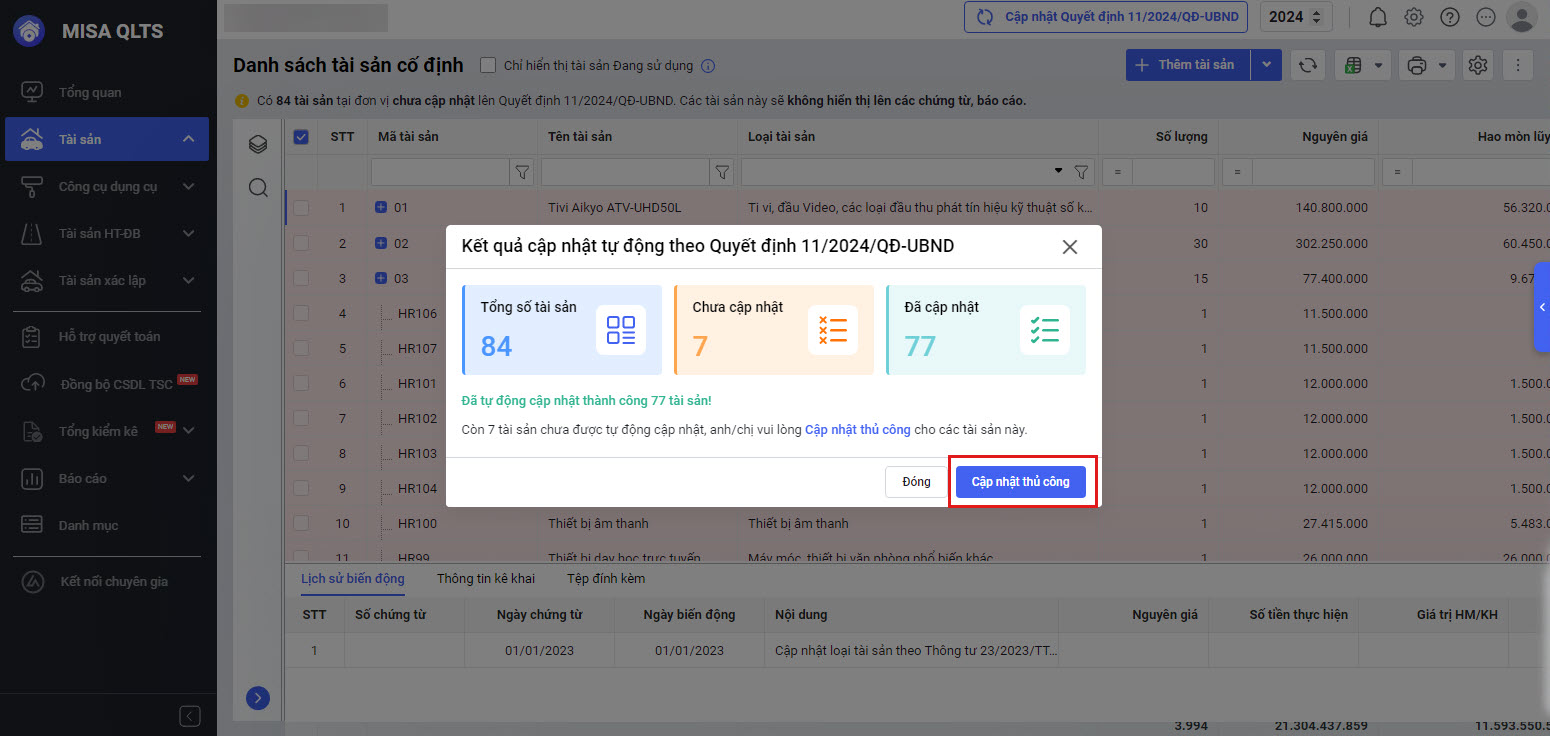
Task: Click the Thêm tài sản button
Action: point(1188,65)
